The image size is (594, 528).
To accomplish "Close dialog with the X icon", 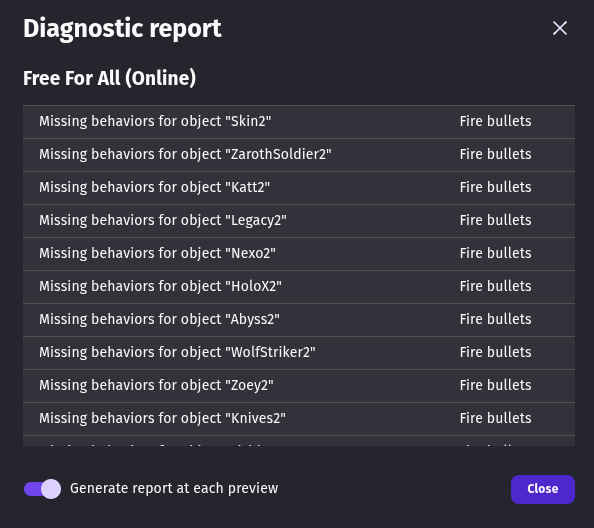I will point(560,28).
